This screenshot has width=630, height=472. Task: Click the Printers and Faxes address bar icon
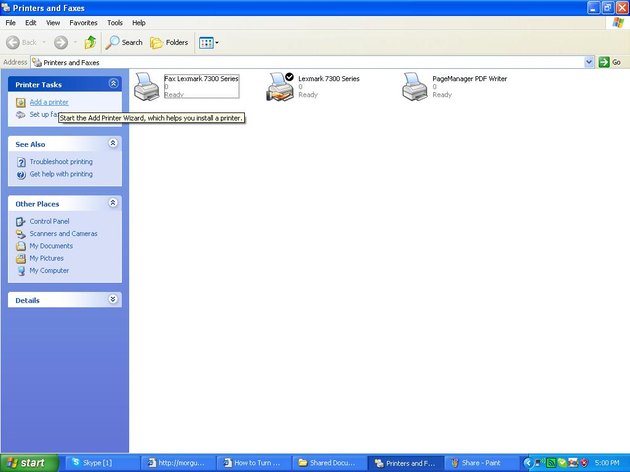point(37,62)
